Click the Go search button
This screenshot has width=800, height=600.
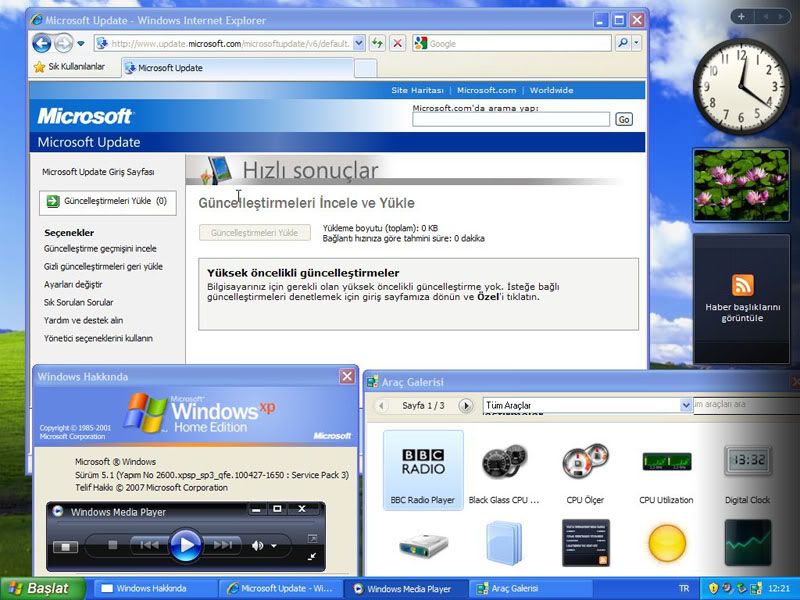tap(623, 119)
